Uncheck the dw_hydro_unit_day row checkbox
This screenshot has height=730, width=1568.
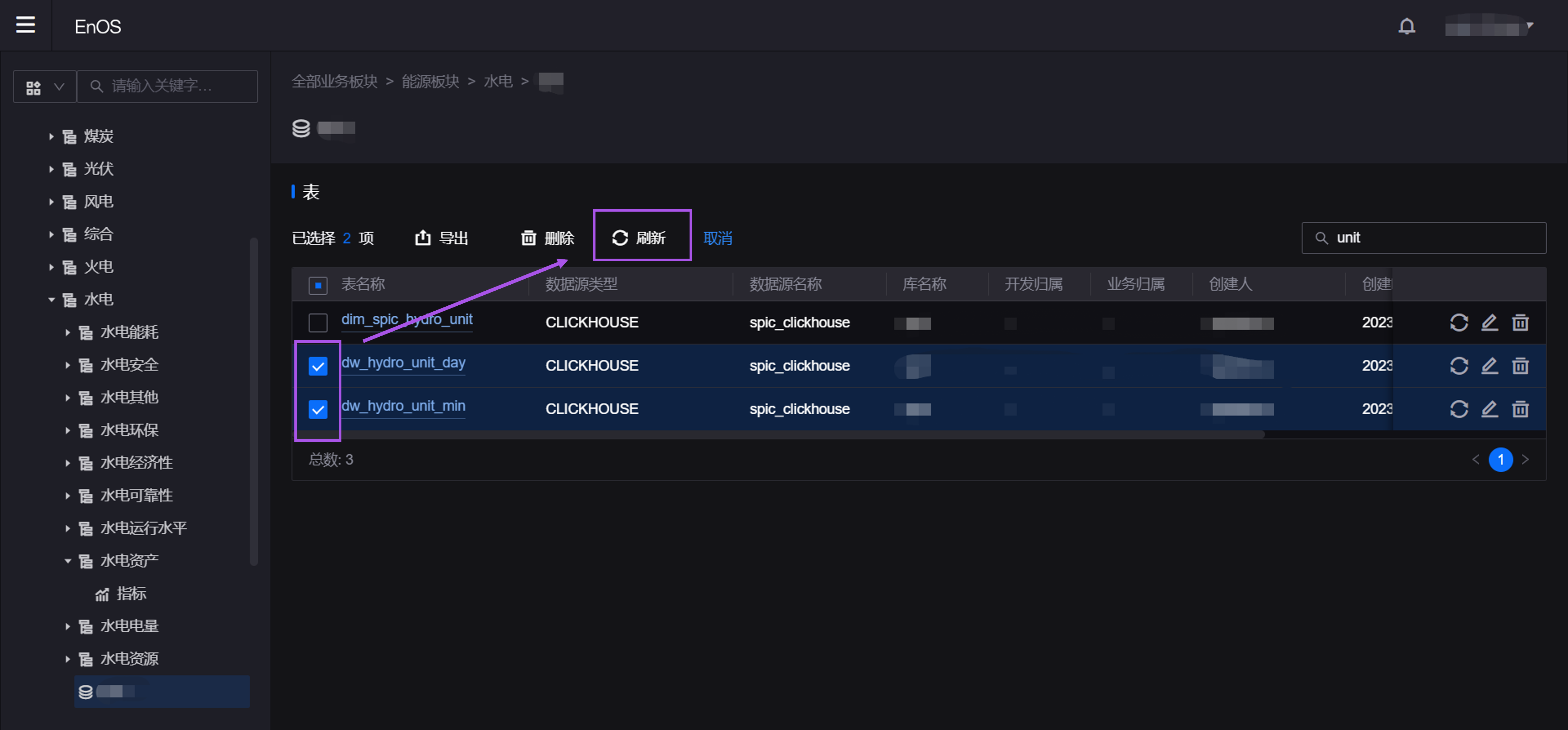318,366
